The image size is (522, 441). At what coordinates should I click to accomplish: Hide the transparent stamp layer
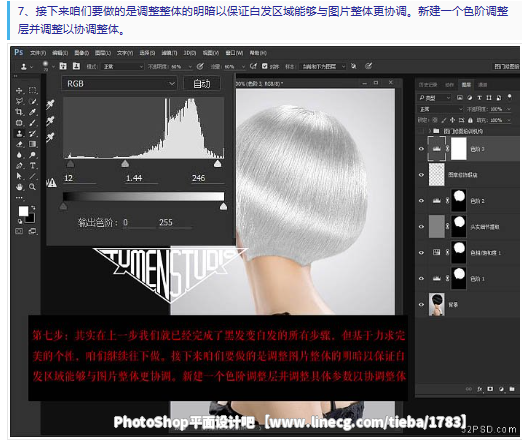421,175
